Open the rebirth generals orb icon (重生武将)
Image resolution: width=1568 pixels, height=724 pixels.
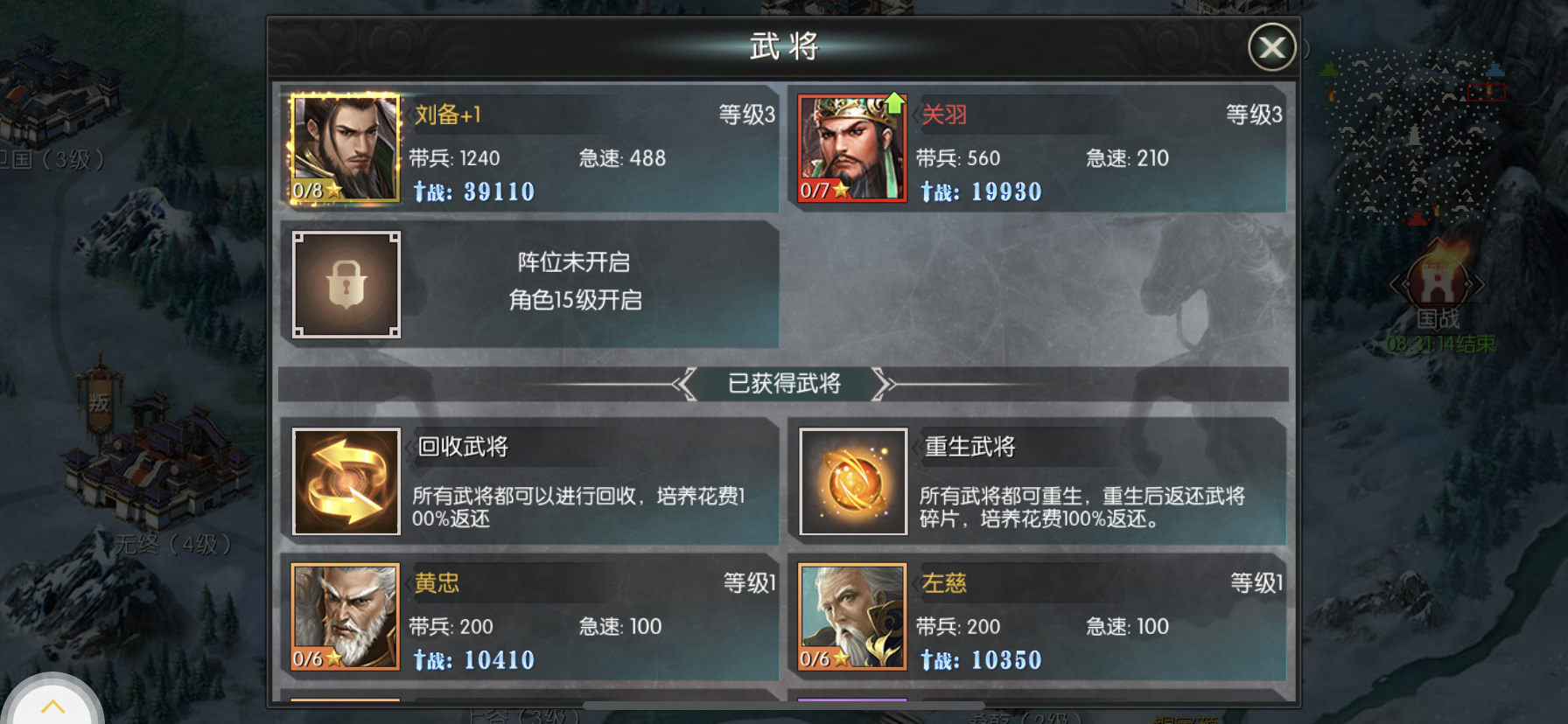[853, 481]
